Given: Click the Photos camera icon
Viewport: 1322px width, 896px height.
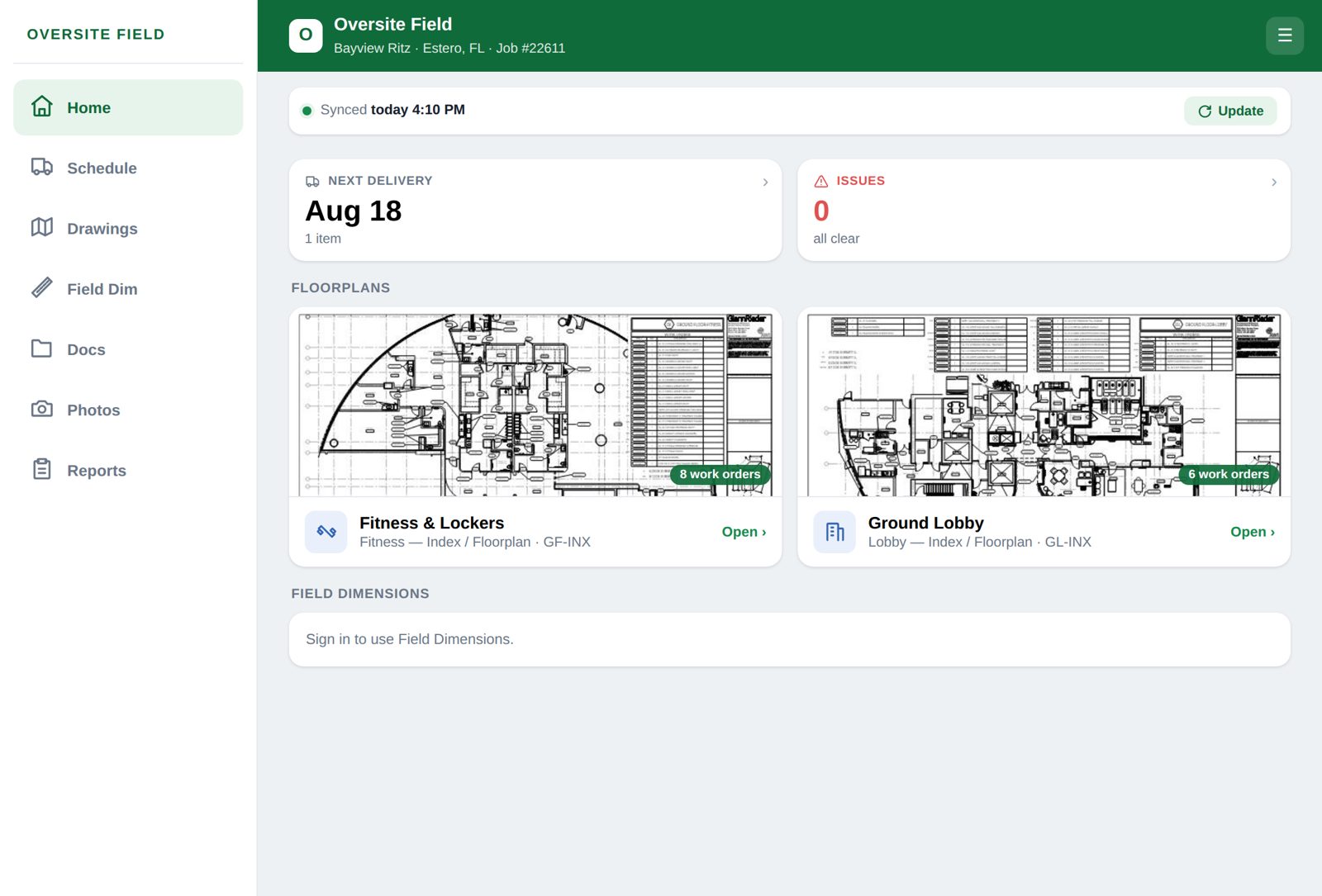Looking at the screenshot, I should pos(42,409).
